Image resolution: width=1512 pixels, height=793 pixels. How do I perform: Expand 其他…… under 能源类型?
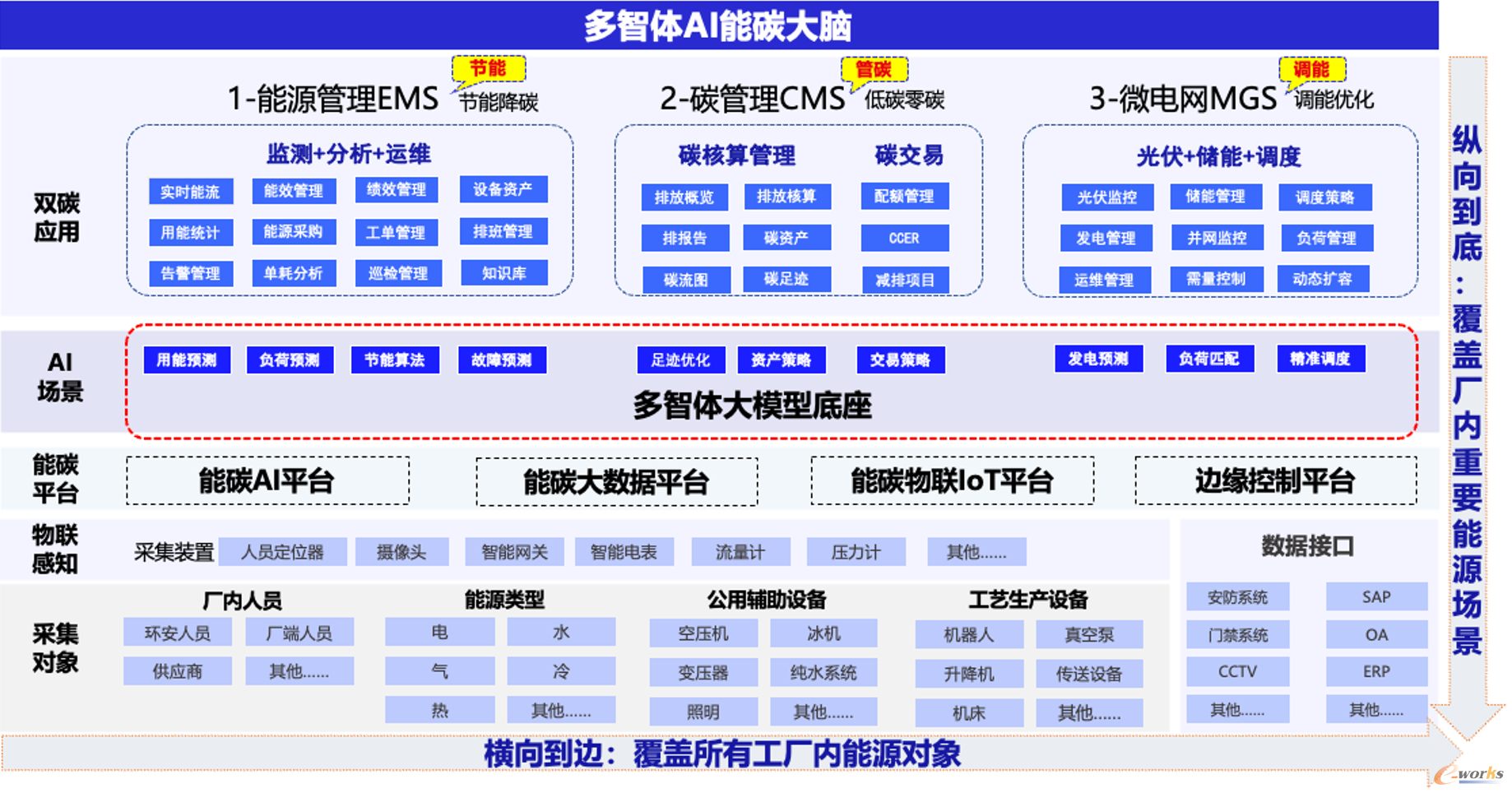point(563,710)
